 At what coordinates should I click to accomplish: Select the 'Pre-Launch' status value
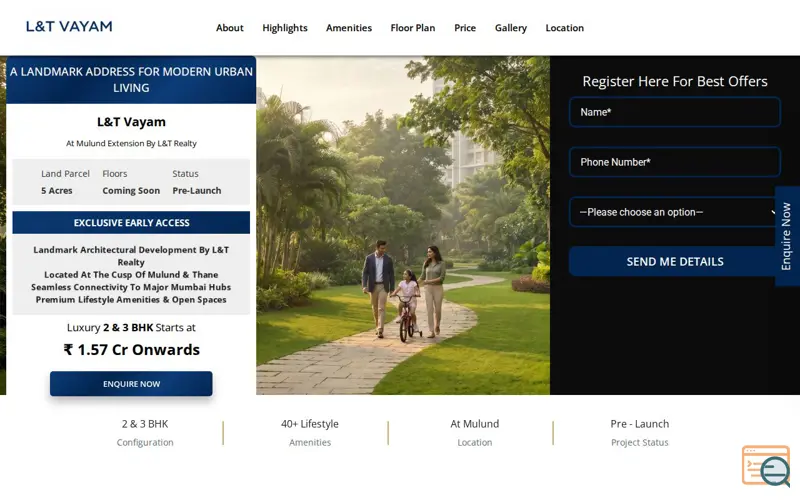point(197,191)
